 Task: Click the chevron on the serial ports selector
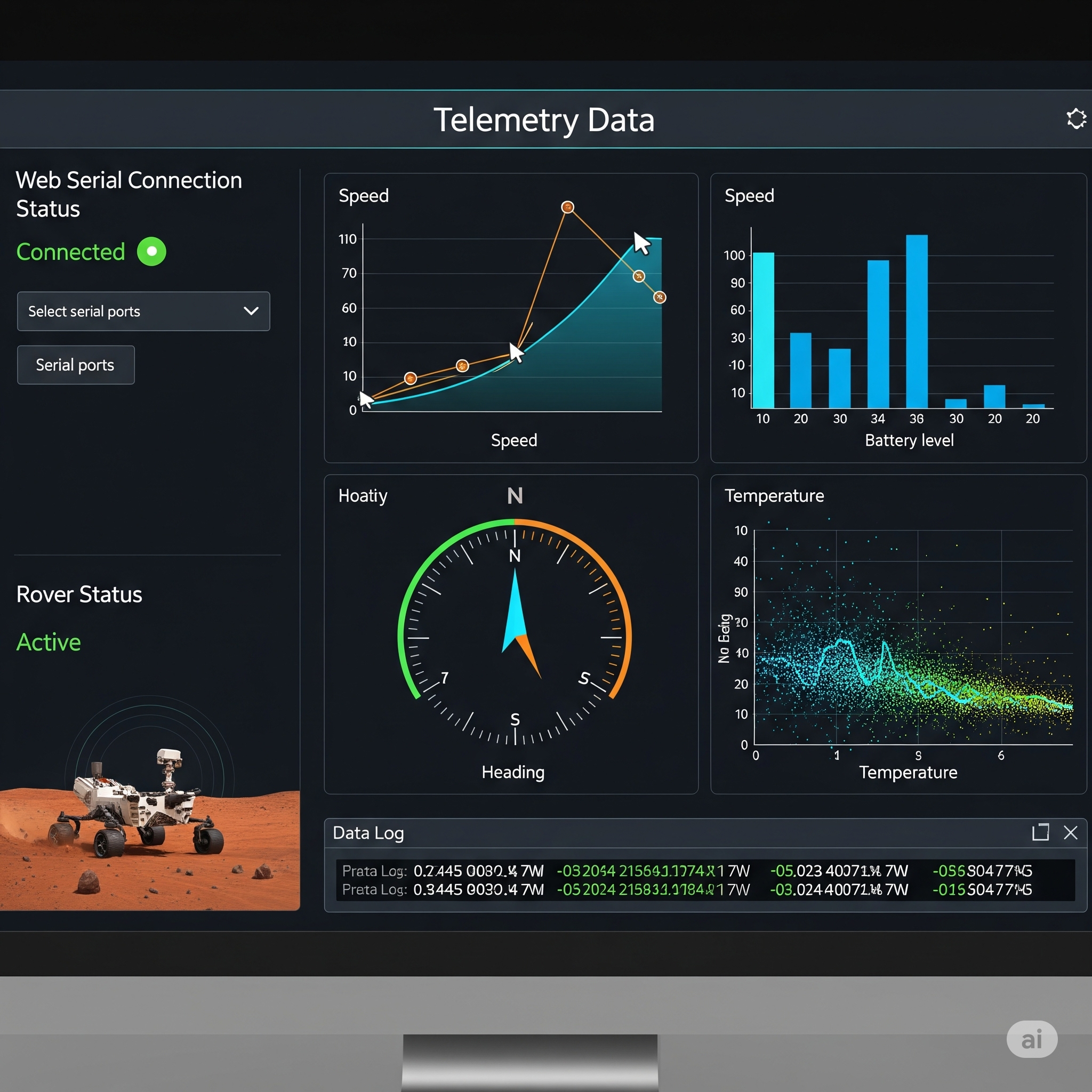pyautogui.click(x=251, y=311)
